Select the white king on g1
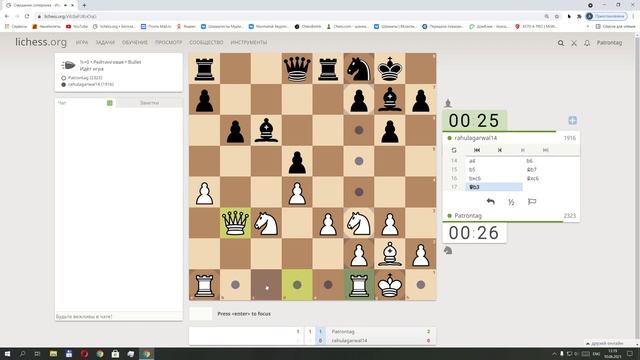 [390, 285]
